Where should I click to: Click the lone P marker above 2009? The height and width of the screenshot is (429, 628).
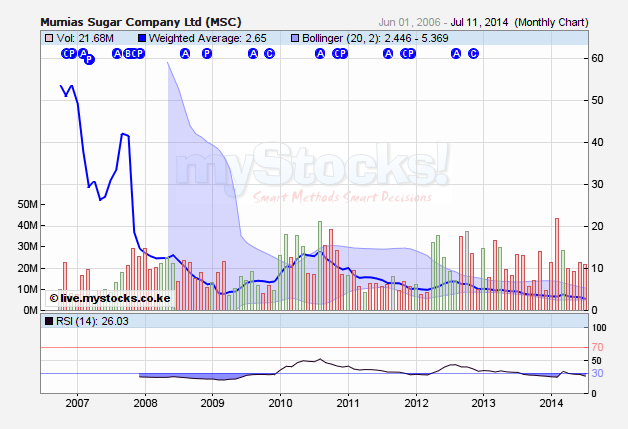coord(207,54)
